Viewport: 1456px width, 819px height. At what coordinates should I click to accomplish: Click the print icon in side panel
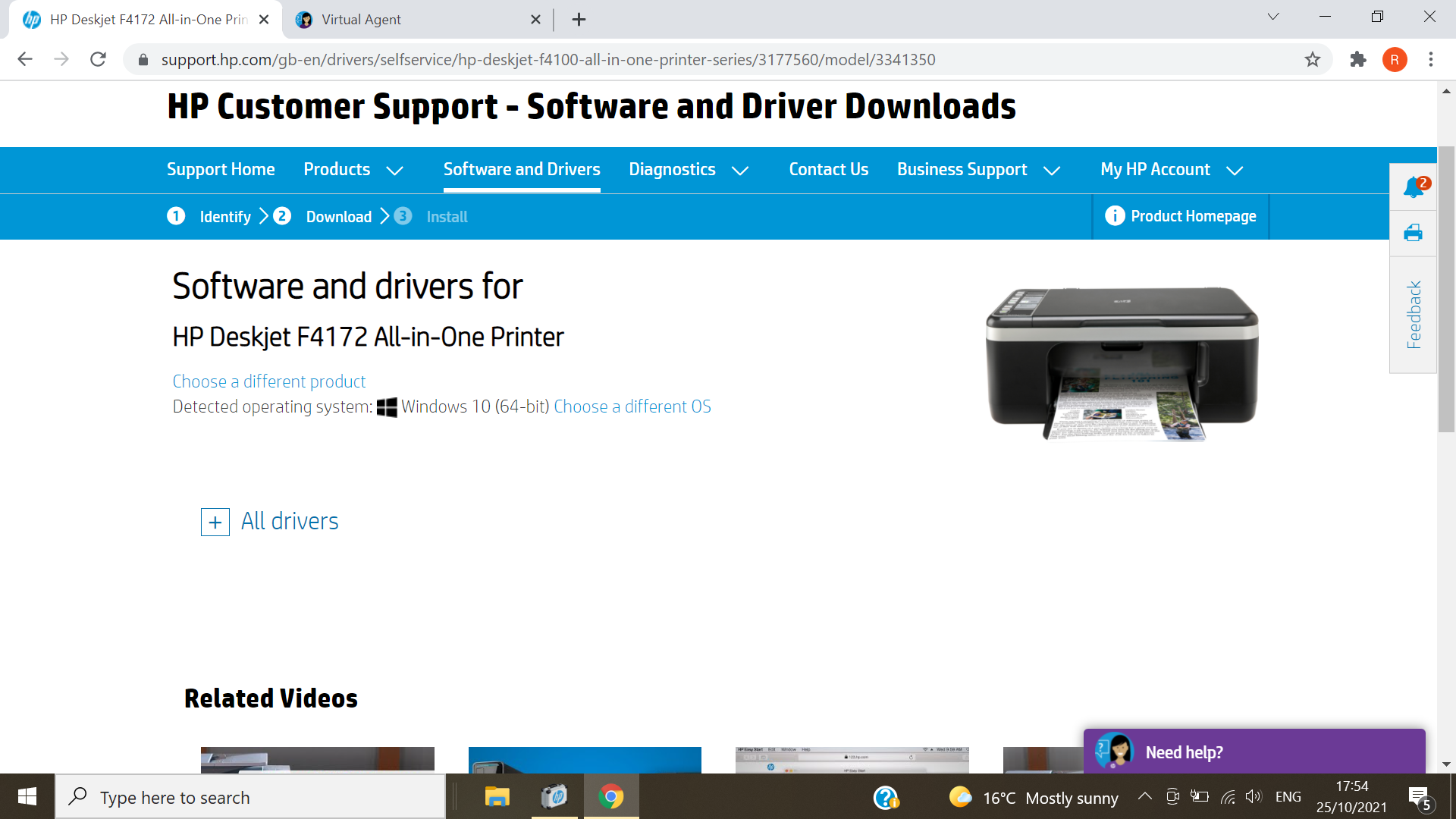coord(1413,233)
